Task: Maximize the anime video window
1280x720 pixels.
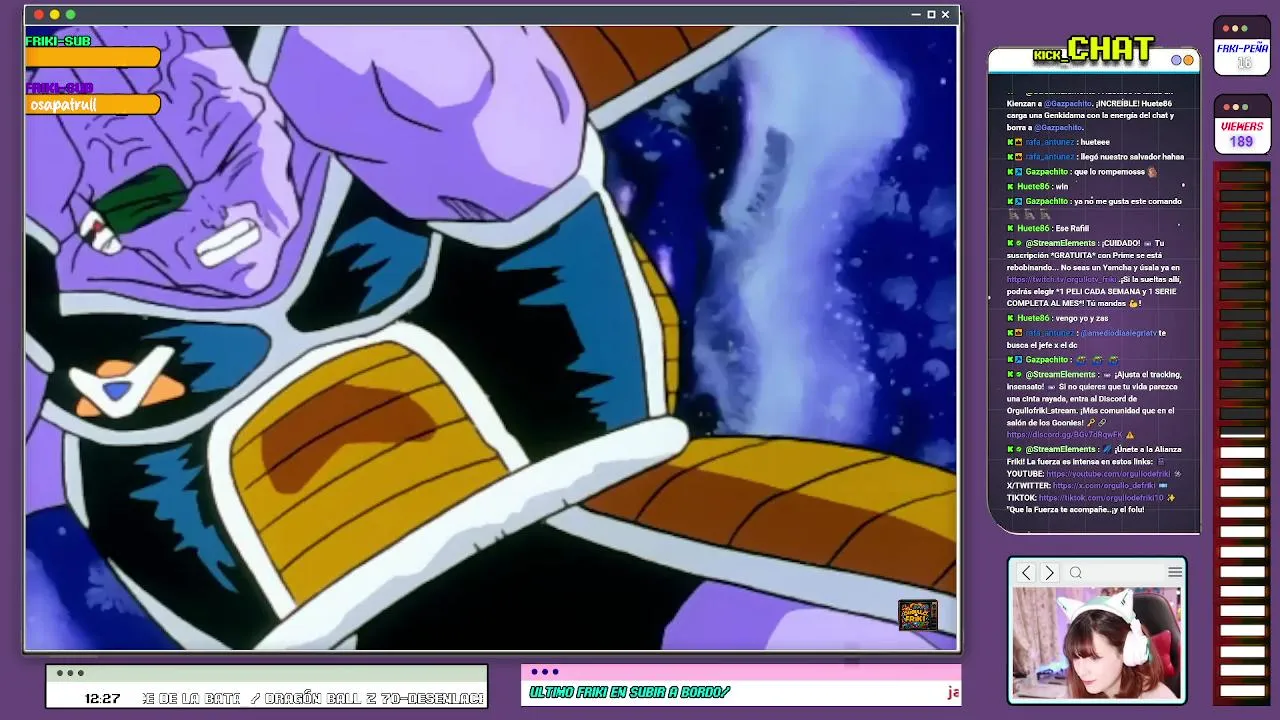Action: click(x=931, y=14)
